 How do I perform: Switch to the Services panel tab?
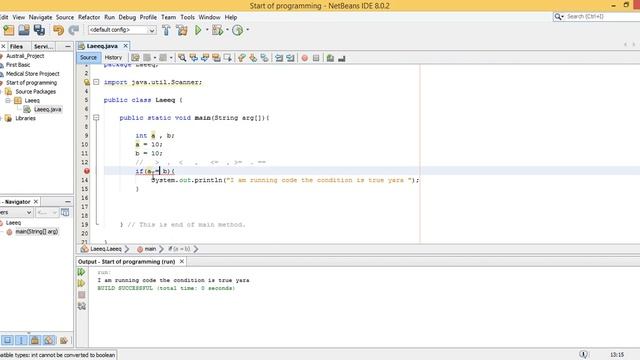(43, 47)
